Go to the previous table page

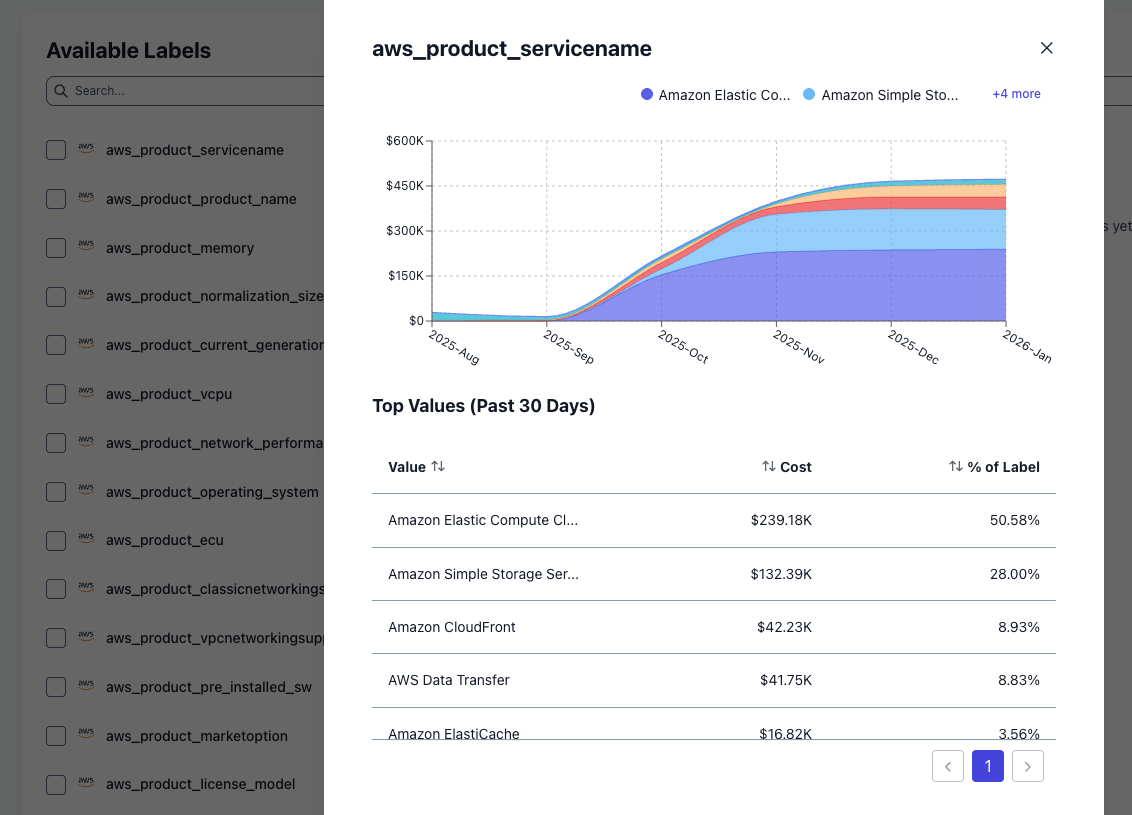tap(947, 766)
